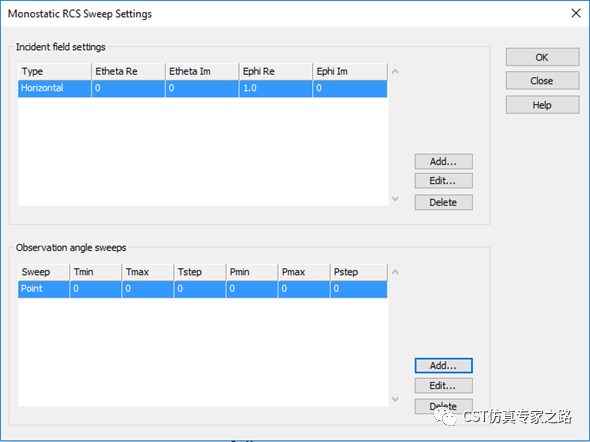Open Help for RCS sweep settings
This screenshot has width=590, height=442.
[x=542, y=105]
